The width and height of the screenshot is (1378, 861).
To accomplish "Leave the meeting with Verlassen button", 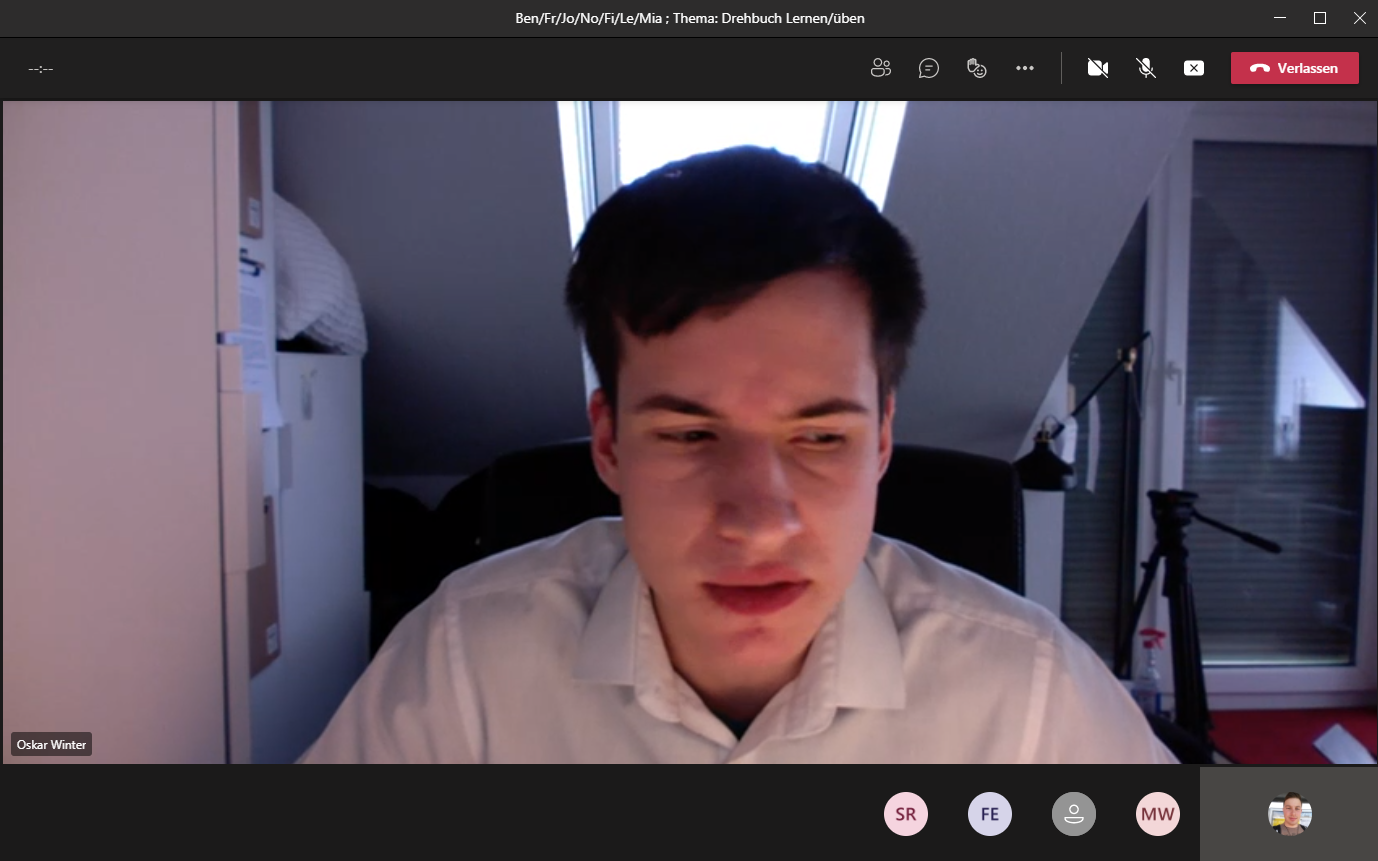I will coord(1294,68).
